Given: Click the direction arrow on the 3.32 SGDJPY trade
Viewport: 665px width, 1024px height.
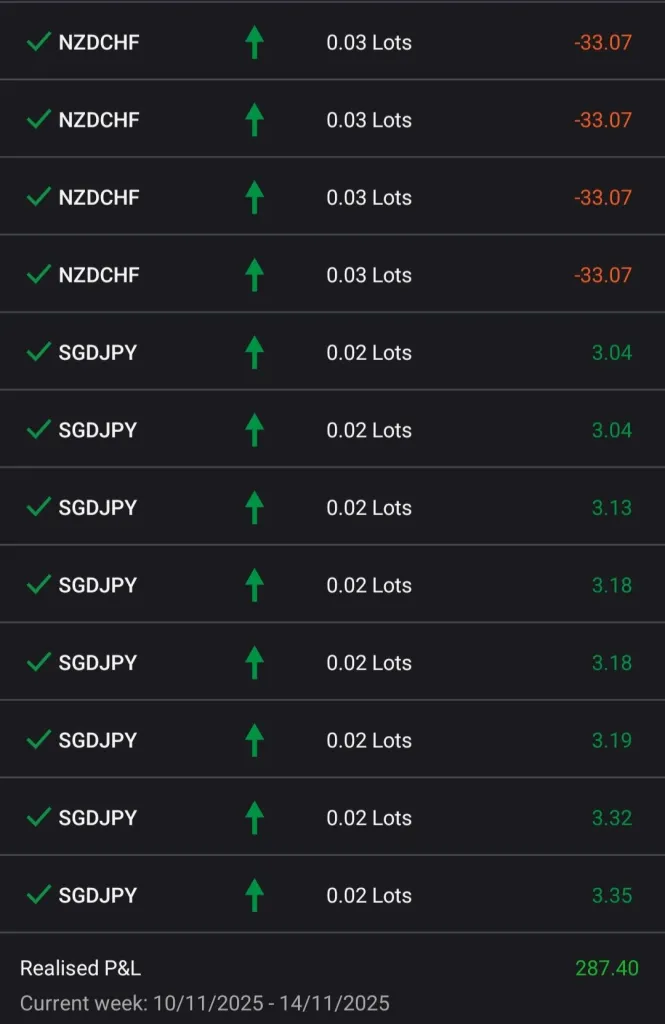Looking at the screenshot, I should coord(254,817).
